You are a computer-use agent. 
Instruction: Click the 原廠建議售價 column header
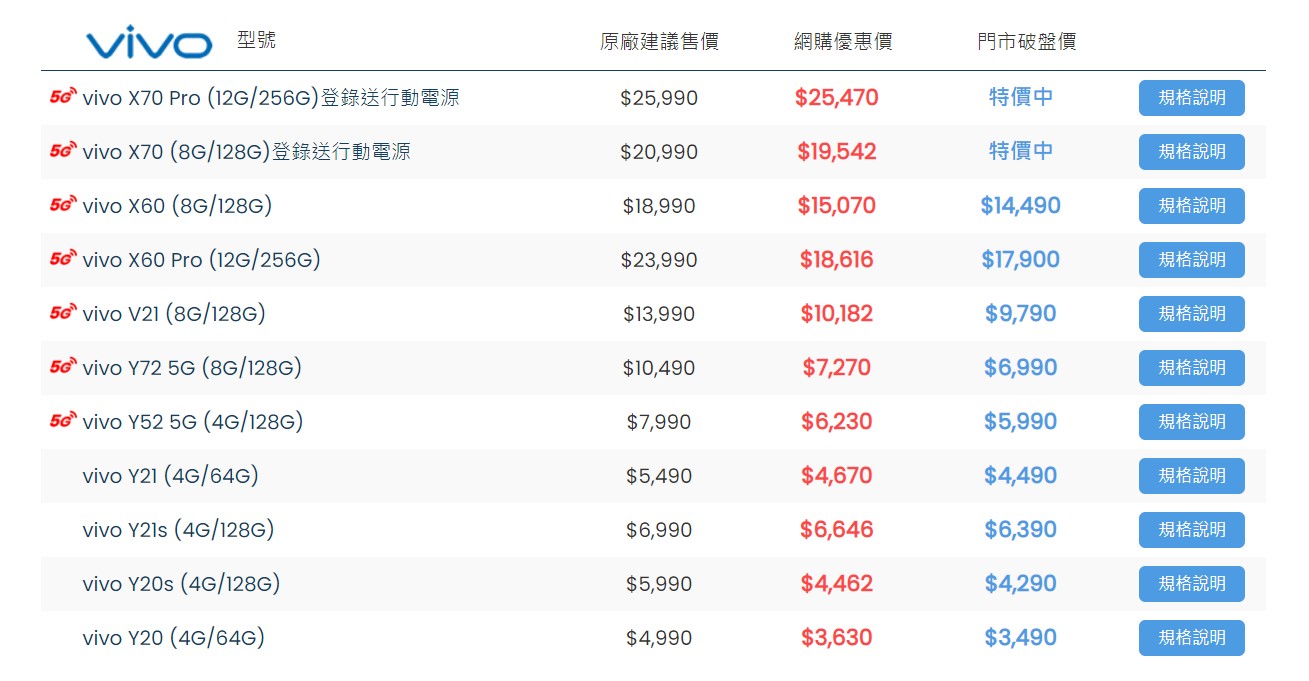coord(659,42)
